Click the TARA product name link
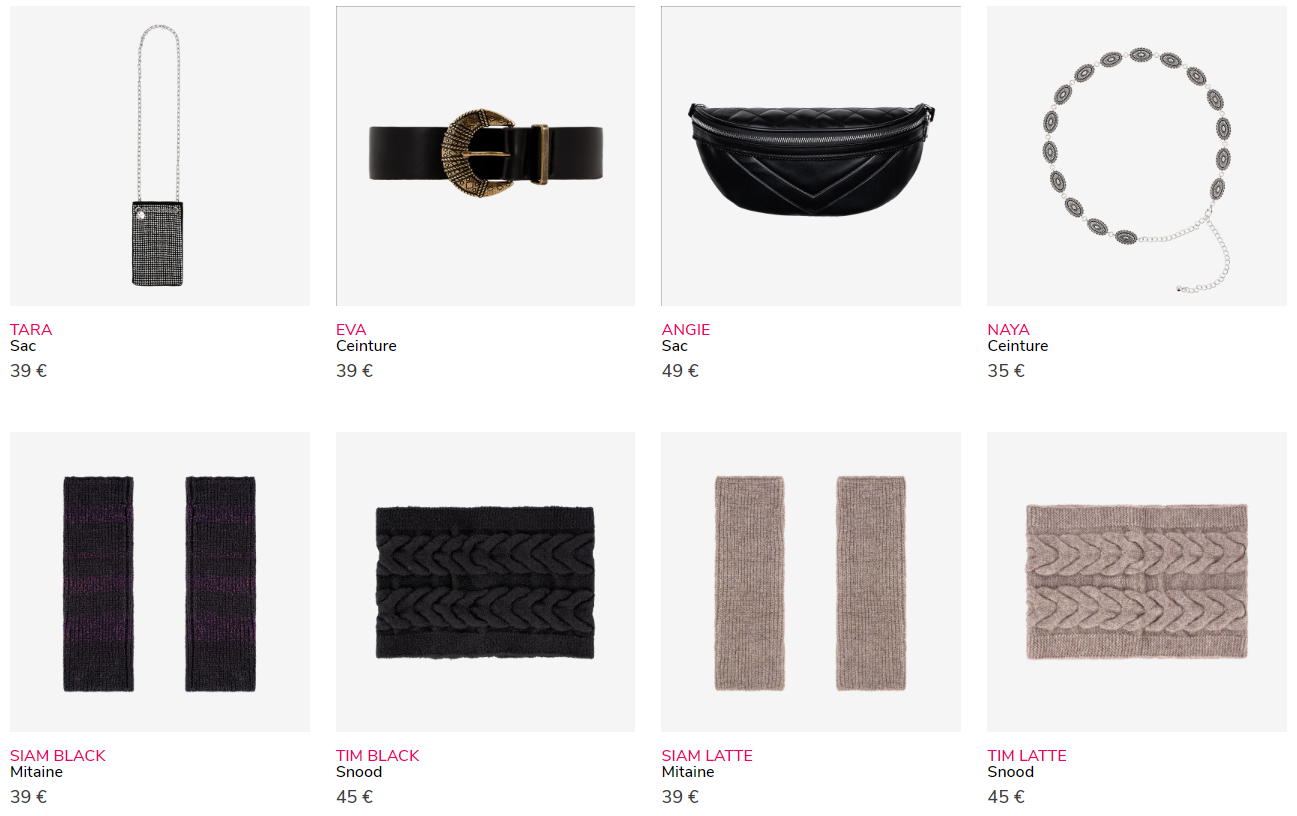This screenshot has height=816, width=1297. (31, 329)
